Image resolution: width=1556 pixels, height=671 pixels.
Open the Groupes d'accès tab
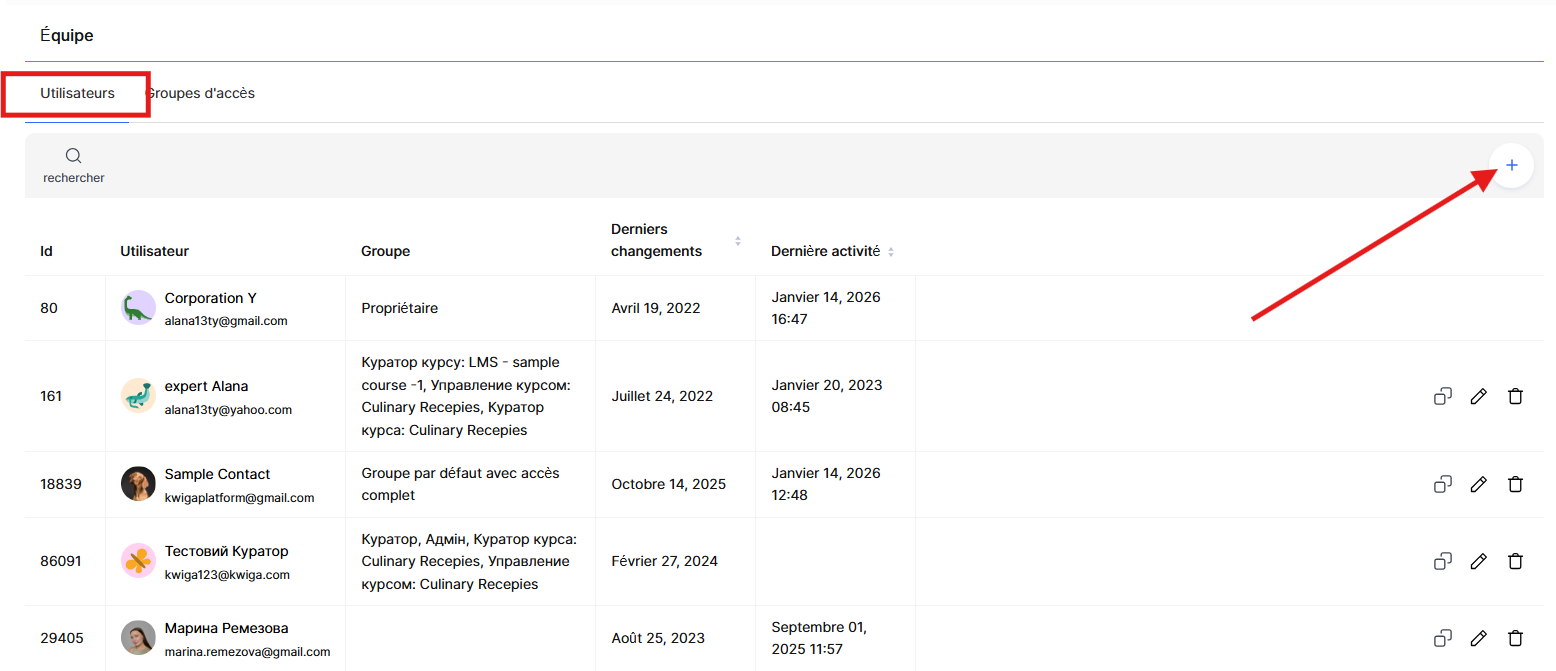201,93
